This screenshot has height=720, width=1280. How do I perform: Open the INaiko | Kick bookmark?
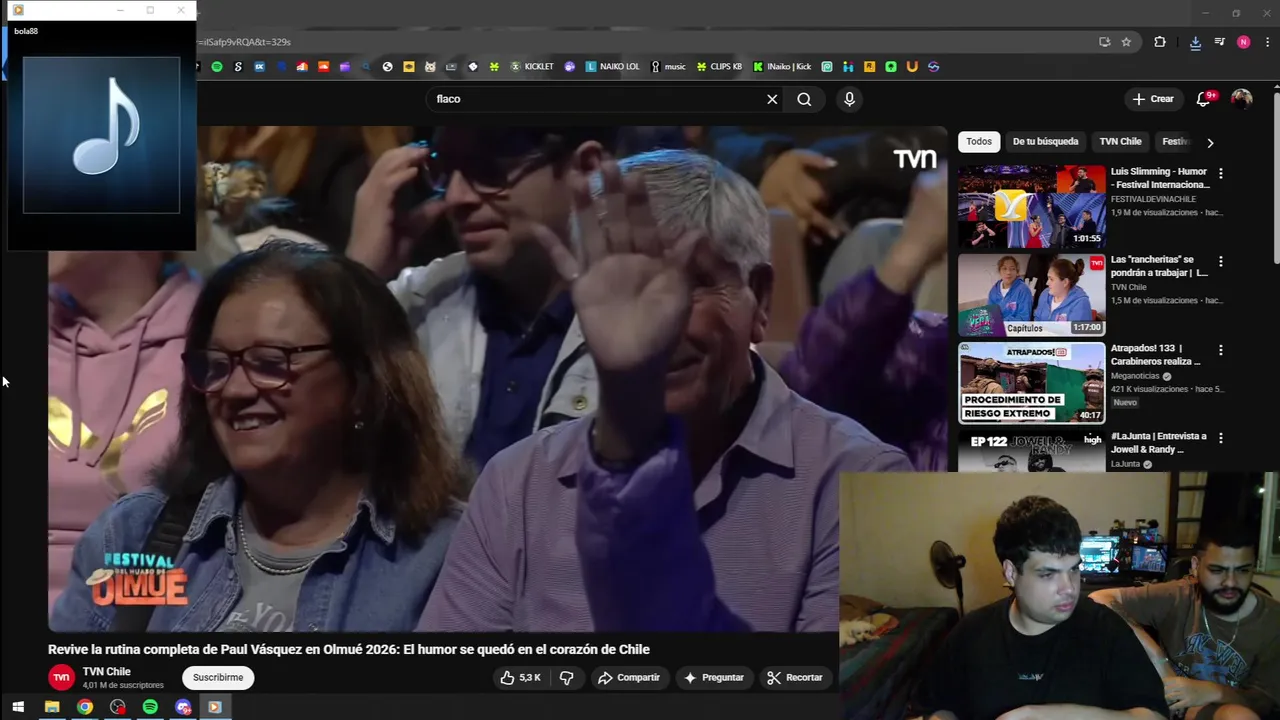(782, 67)
